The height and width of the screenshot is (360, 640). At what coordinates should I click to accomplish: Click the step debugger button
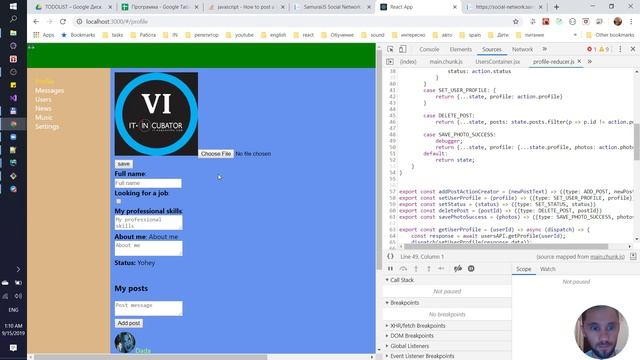tap(441, 269)
